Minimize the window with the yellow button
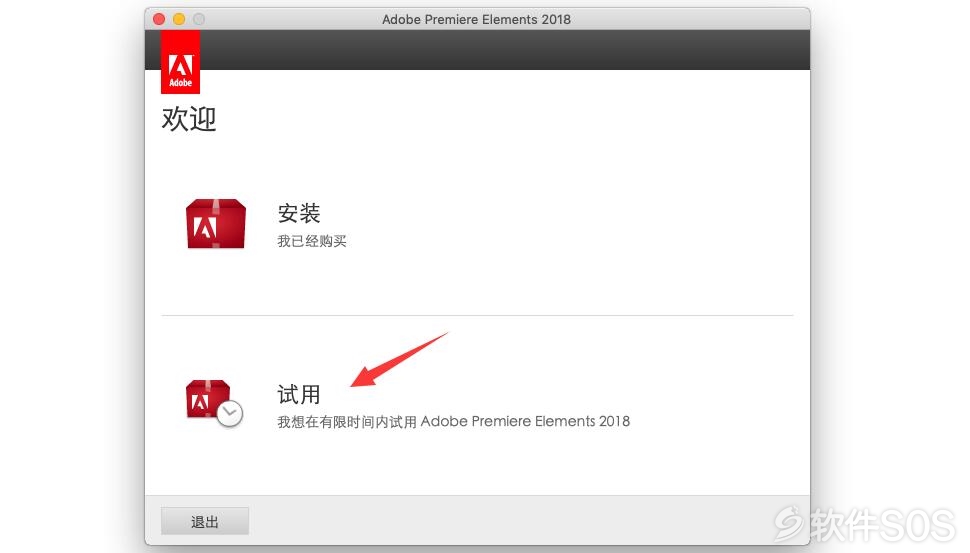The width and height of the screenshot is (970, 553). (179, 19)
